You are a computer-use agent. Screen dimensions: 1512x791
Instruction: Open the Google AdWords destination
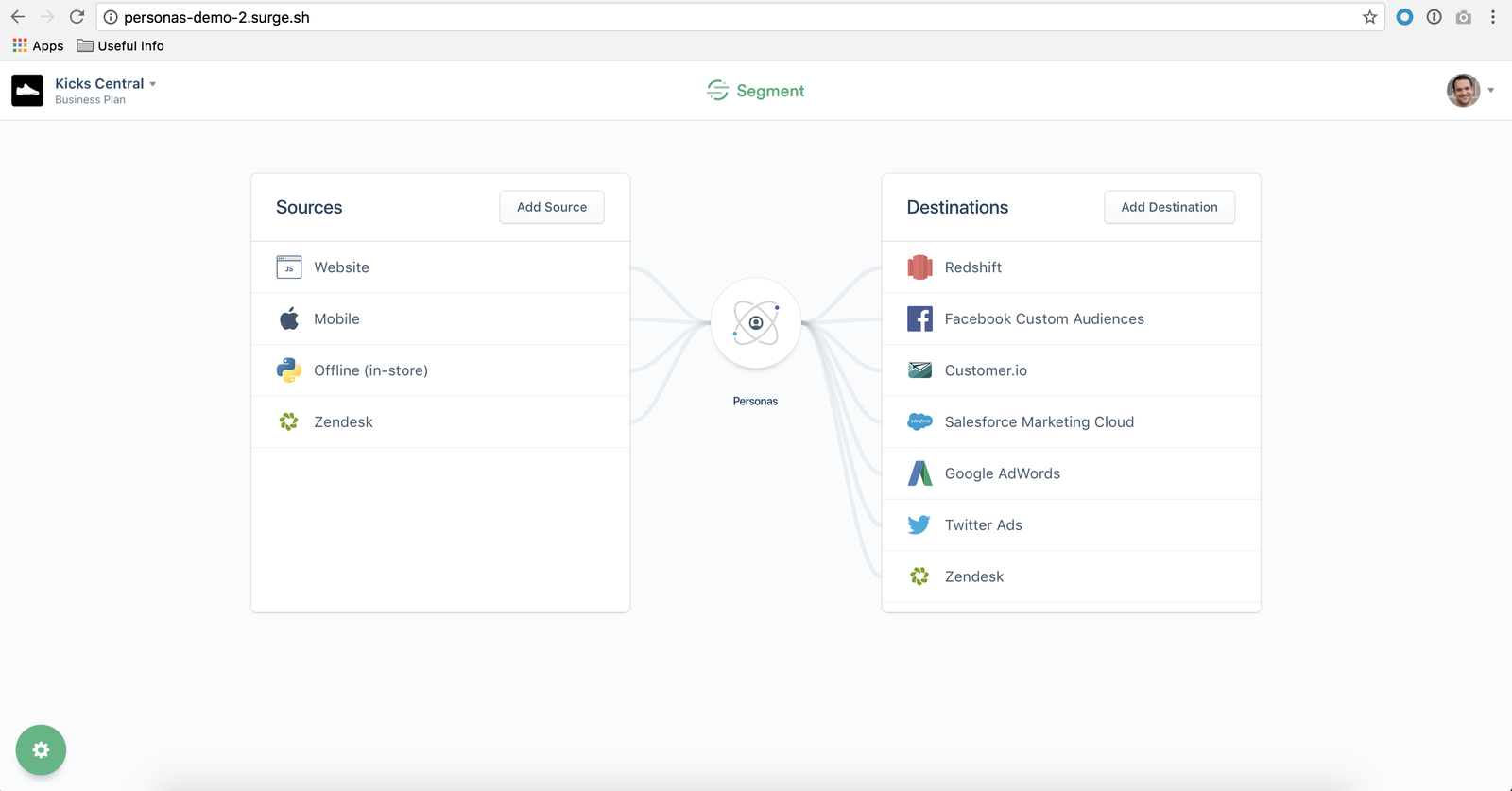click(x=1072, y=473)
